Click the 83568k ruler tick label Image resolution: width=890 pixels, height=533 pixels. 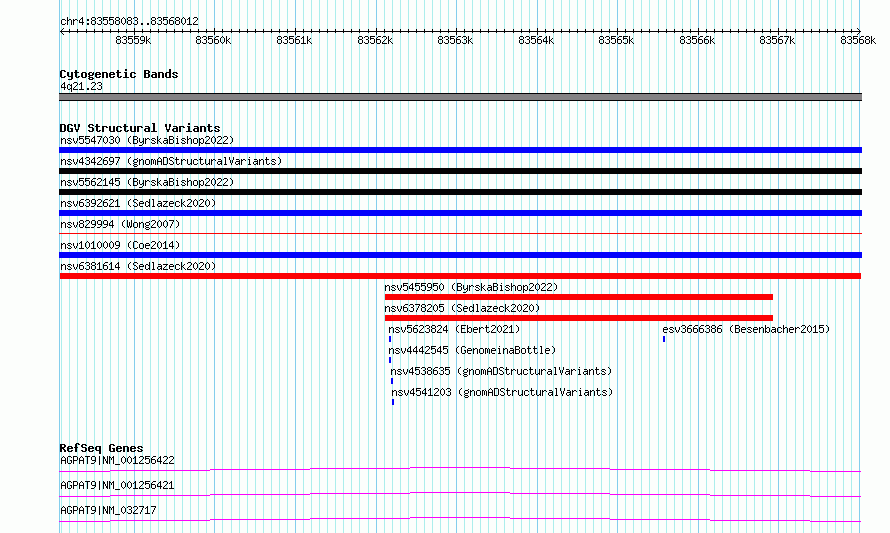tap(858, 40)
